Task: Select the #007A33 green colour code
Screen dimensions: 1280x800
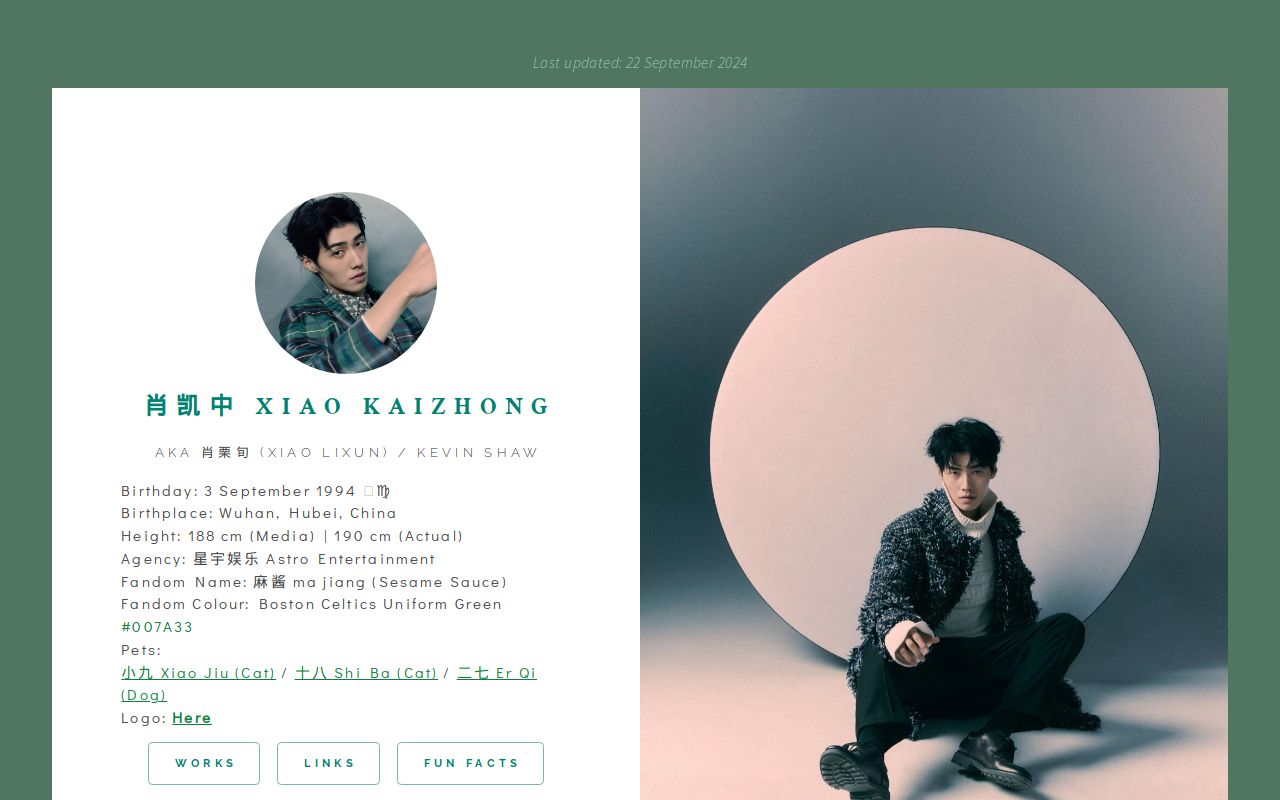Action: click(157, 627)
